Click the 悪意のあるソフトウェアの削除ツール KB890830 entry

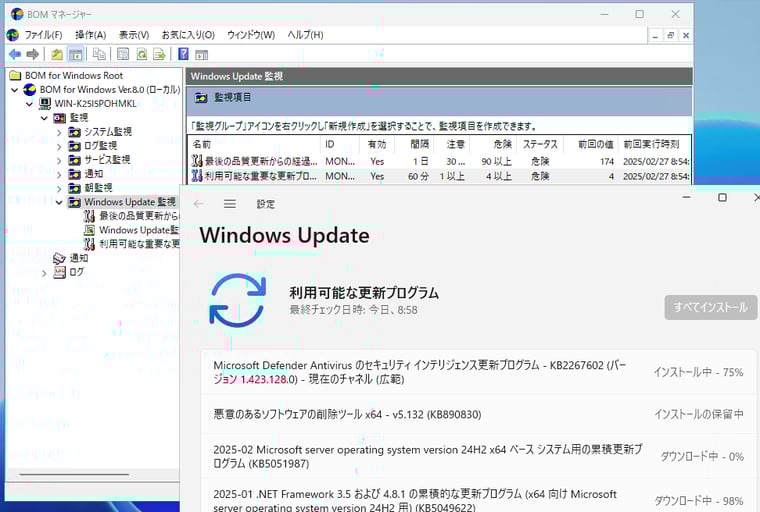[478, 414]
